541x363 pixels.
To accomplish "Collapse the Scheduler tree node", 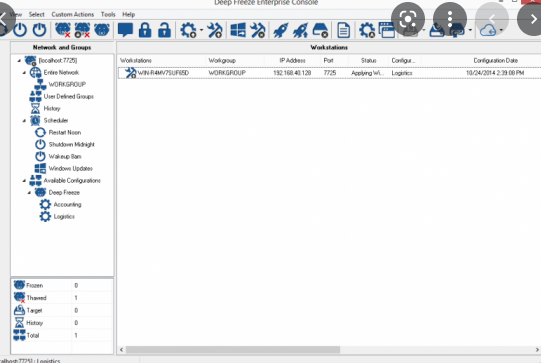I will [24, 121].
